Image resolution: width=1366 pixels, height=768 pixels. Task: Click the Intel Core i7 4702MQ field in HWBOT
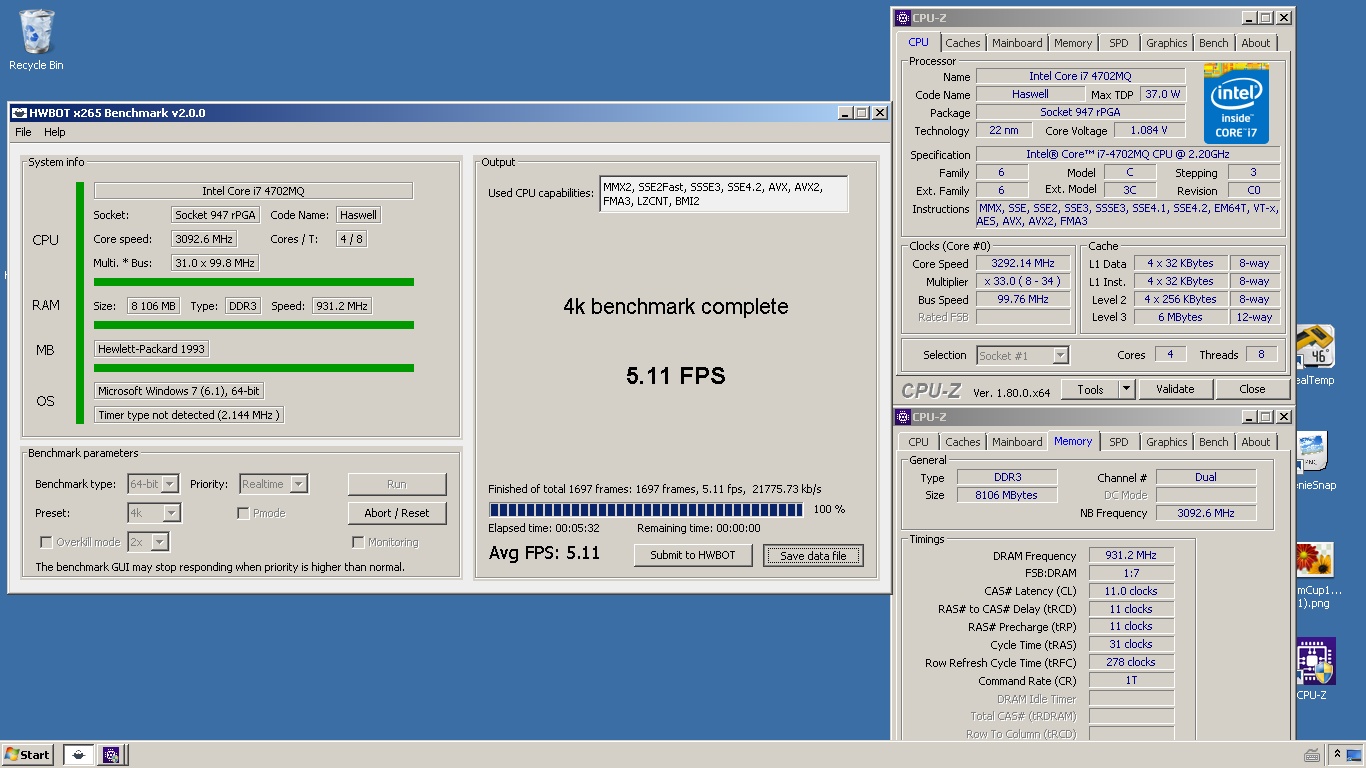[253, 191]
